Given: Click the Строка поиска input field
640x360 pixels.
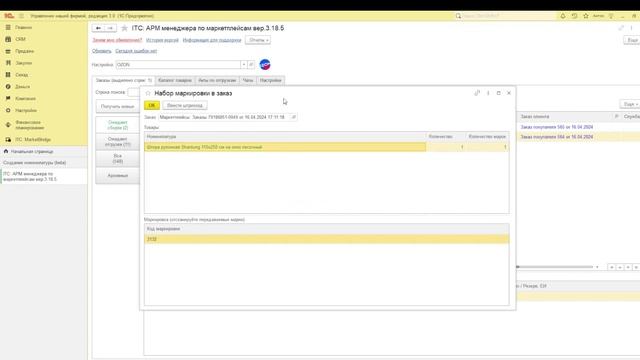Looking at the screenshot, I should [x=134, y=92].
